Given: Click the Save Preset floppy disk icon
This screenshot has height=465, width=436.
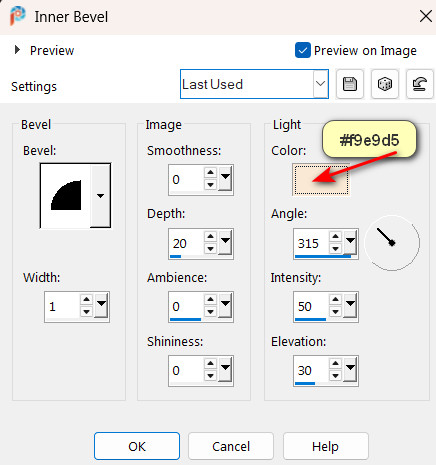Looking at the screenshot, I should (x=350, y=84).
